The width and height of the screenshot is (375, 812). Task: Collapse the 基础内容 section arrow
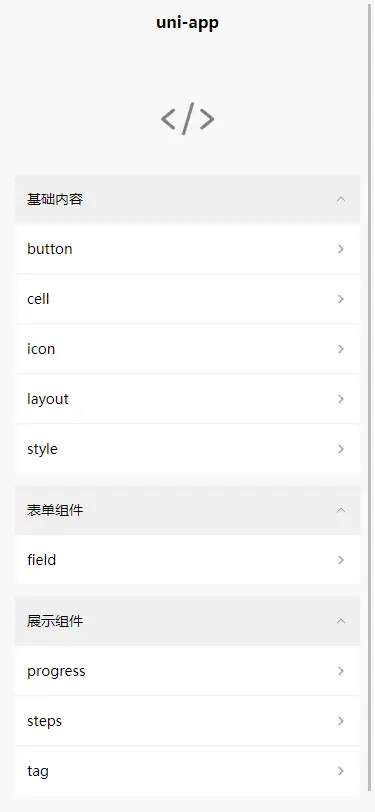pyautogui.click(x=341, y=199)
